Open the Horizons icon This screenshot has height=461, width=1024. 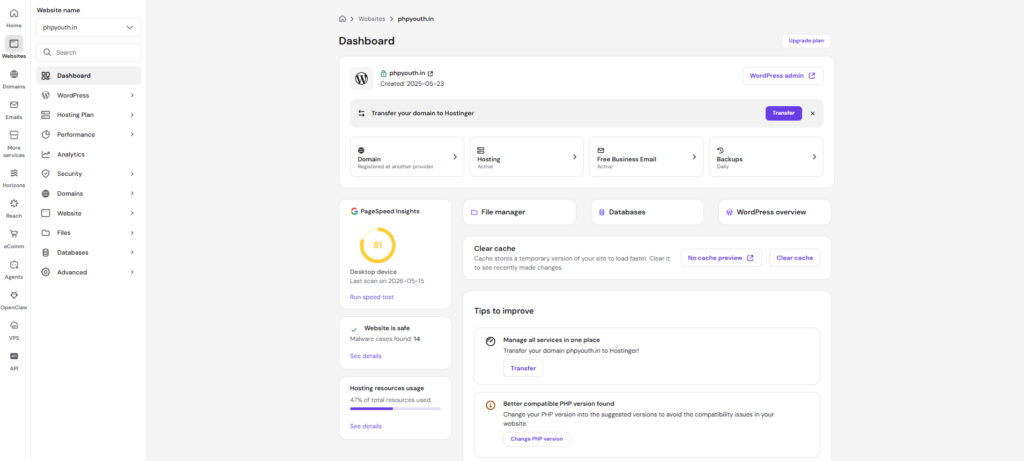(x=14, y=173)
